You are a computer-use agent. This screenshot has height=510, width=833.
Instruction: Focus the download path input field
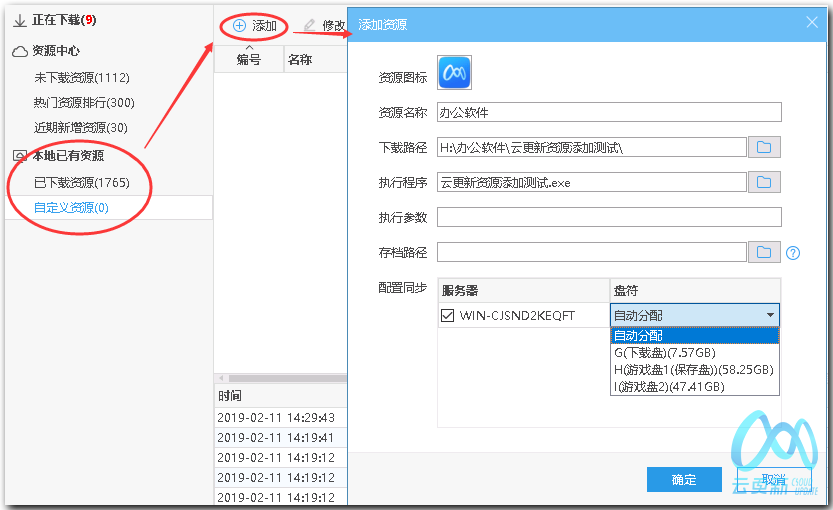pos(592,147)
